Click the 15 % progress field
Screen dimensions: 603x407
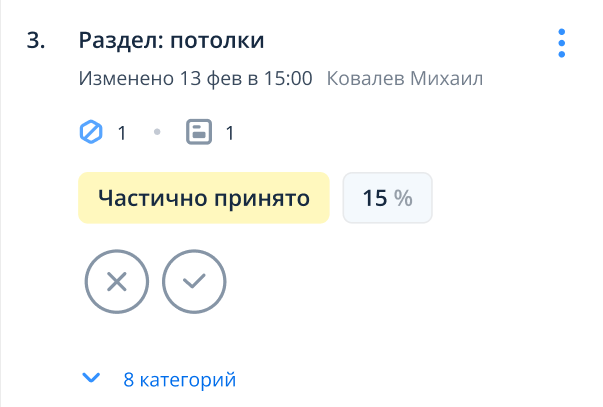tap(387, 198)
